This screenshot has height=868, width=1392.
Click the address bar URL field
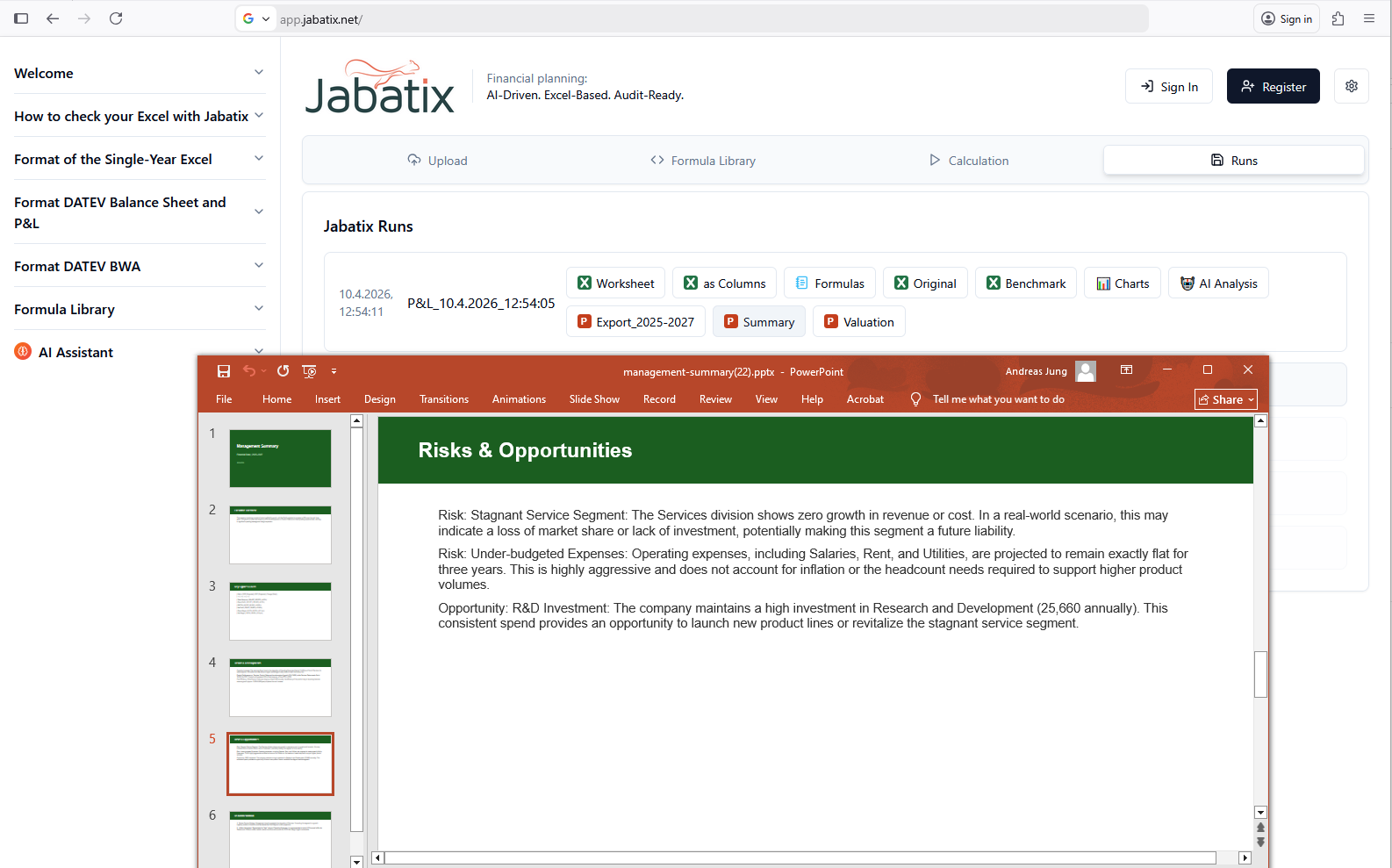point(711,18)
